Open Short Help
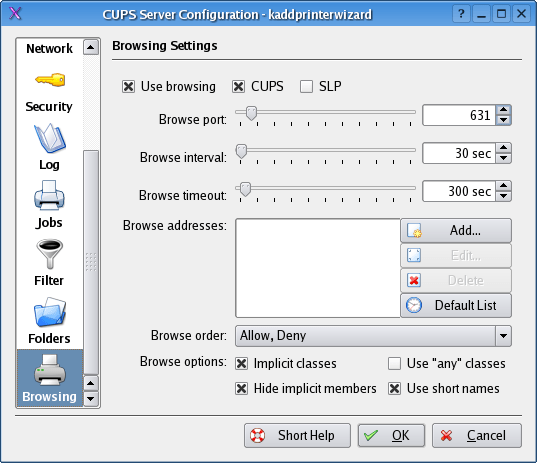This screenshot has width=537, height=463. click(x=297, y=436)
